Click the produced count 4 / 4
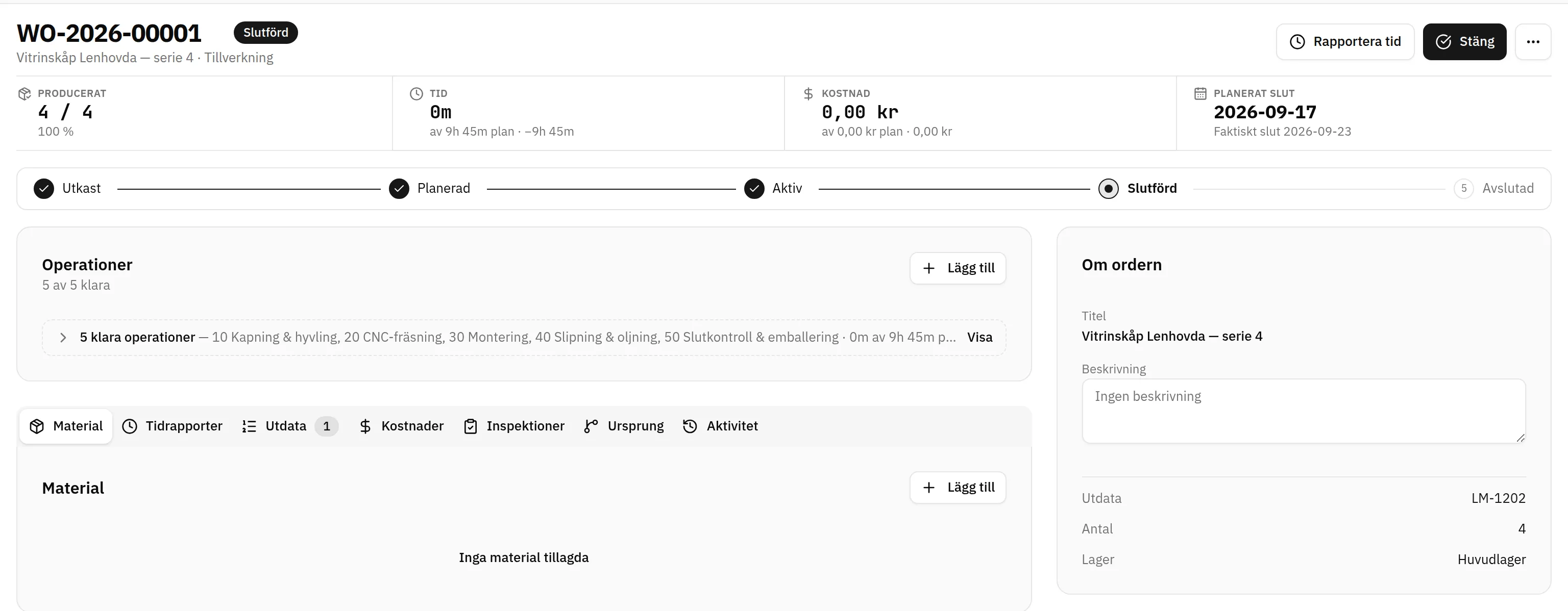The height and width of the screenshot is (611, 1568). click(x=65, y=113)
